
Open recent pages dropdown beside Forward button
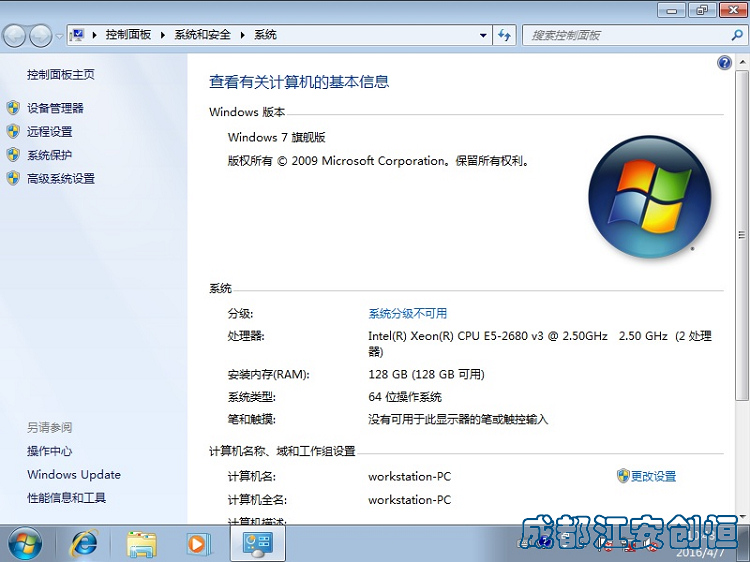point(59,36)
